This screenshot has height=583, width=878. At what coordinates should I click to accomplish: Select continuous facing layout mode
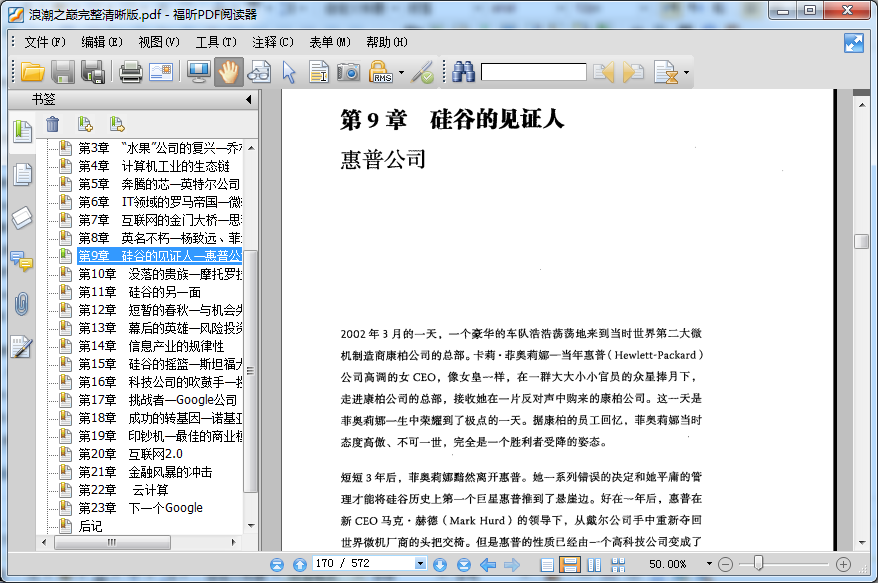618,565
